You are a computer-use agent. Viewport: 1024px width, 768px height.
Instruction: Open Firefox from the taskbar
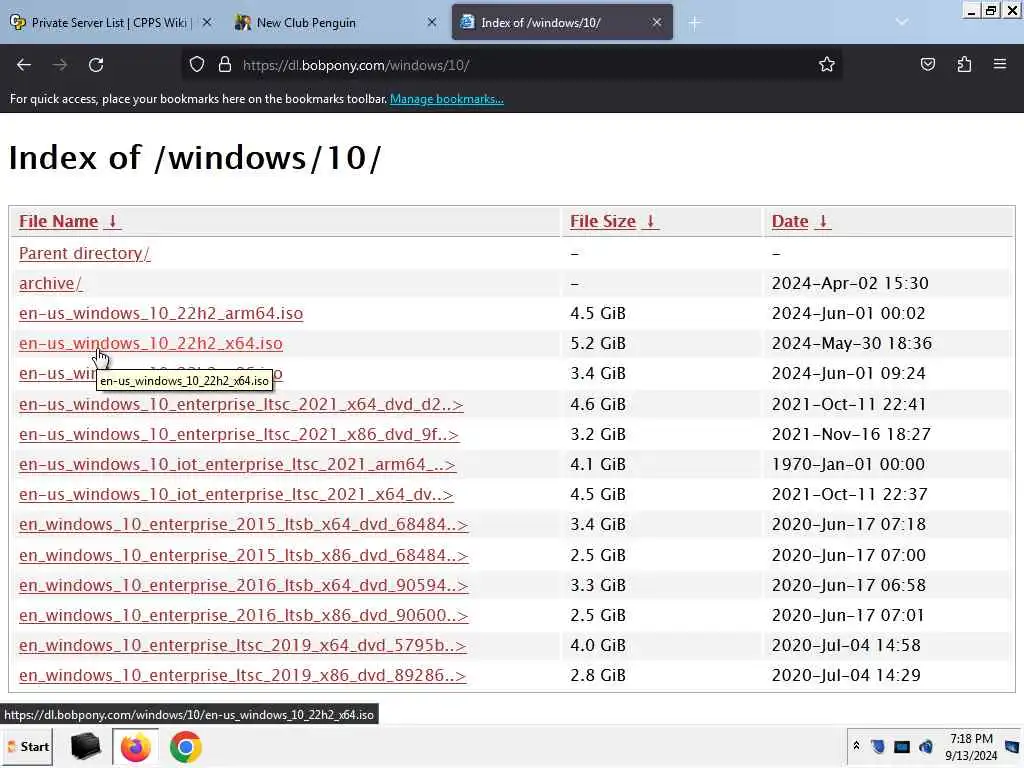click(x=135, y=747)
